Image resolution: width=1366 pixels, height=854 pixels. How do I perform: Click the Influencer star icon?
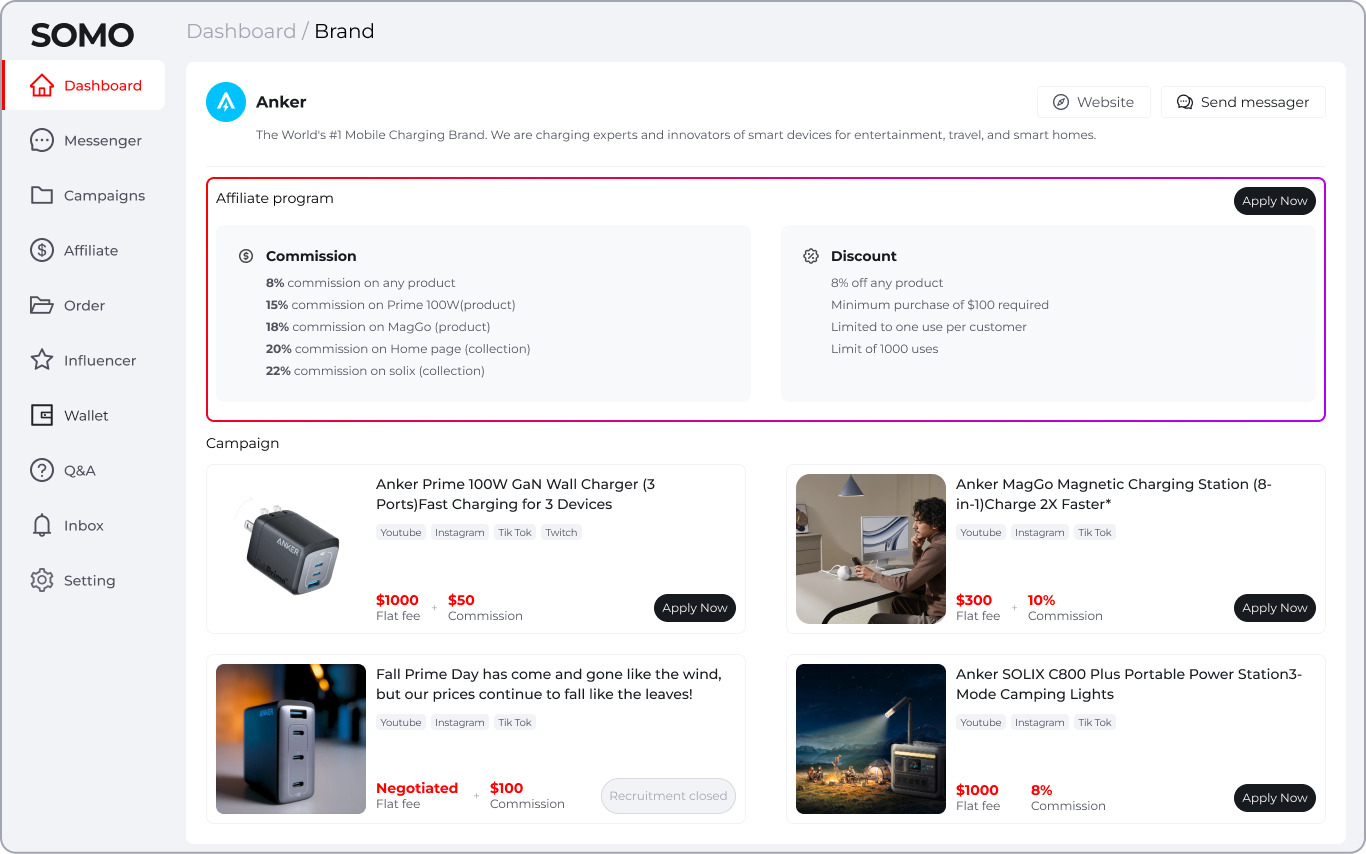42,361
